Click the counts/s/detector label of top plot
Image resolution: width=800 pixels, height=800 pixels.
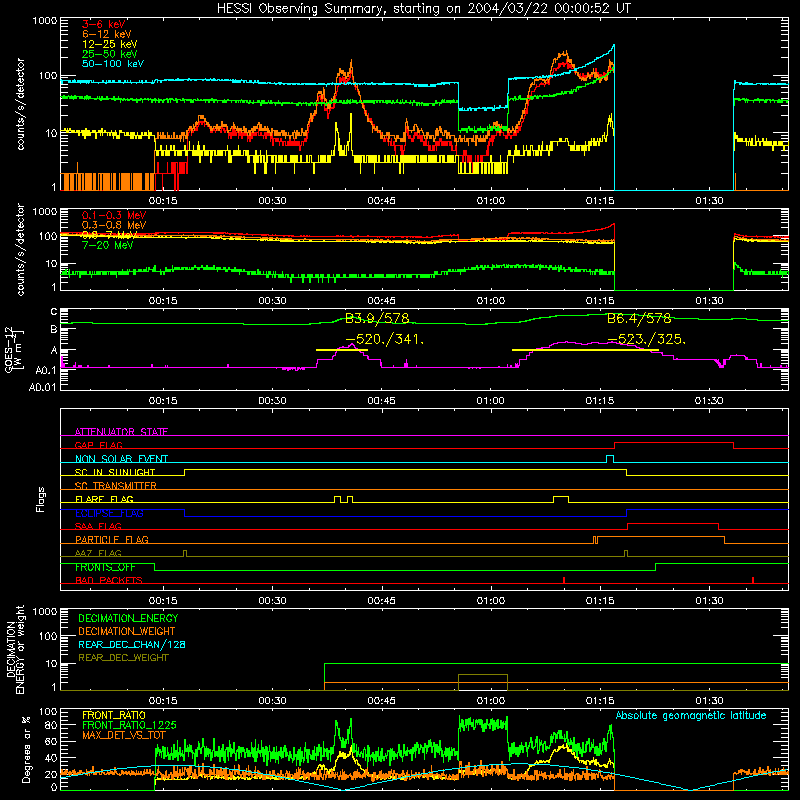[x=20, y=104]
